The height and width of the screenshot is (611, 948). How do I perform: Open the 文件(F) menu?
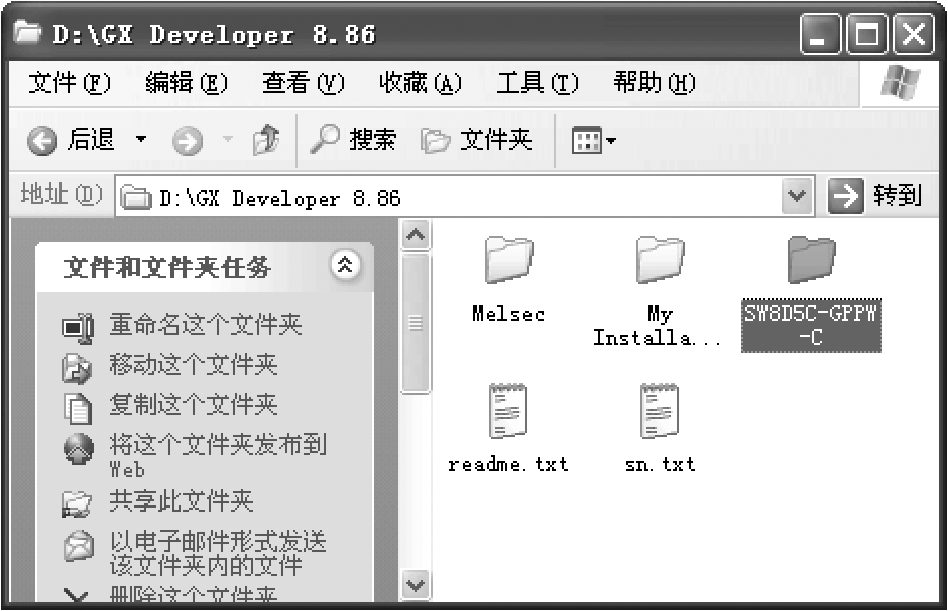(70, 83)
